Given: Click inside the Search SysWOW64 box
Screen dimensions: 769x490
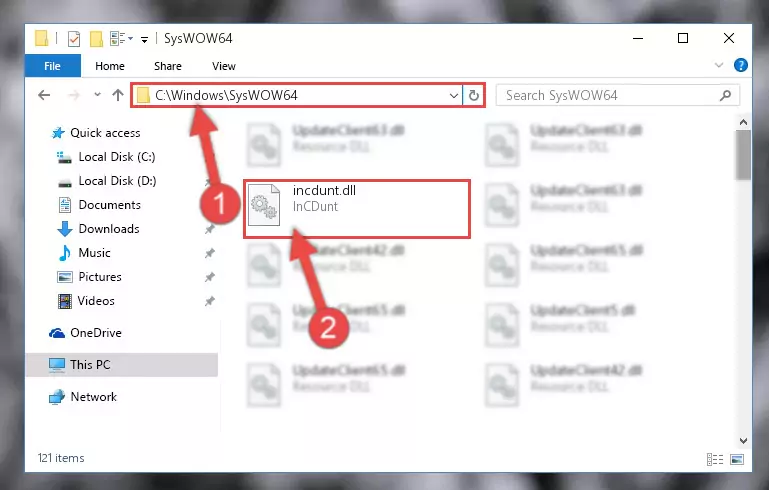Looking at the screenshot, I should click(x=608, y=95).
